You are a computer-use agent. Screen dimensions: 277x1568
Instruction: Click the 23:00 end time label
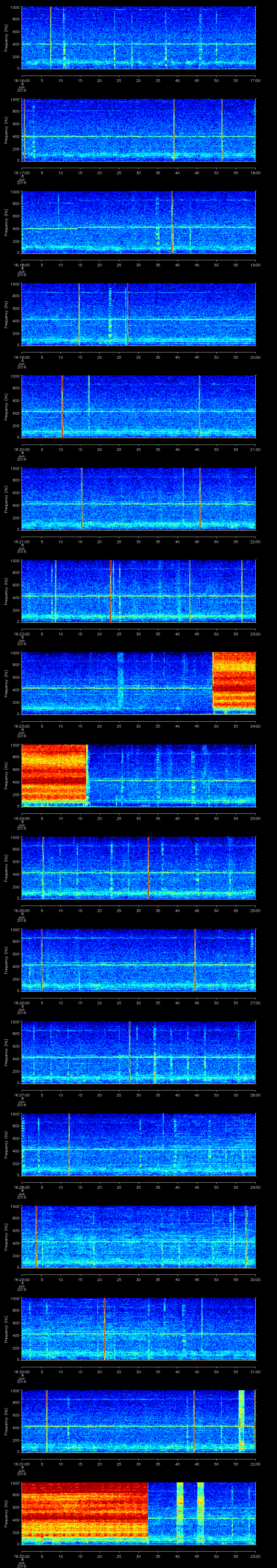click(255, 634)
